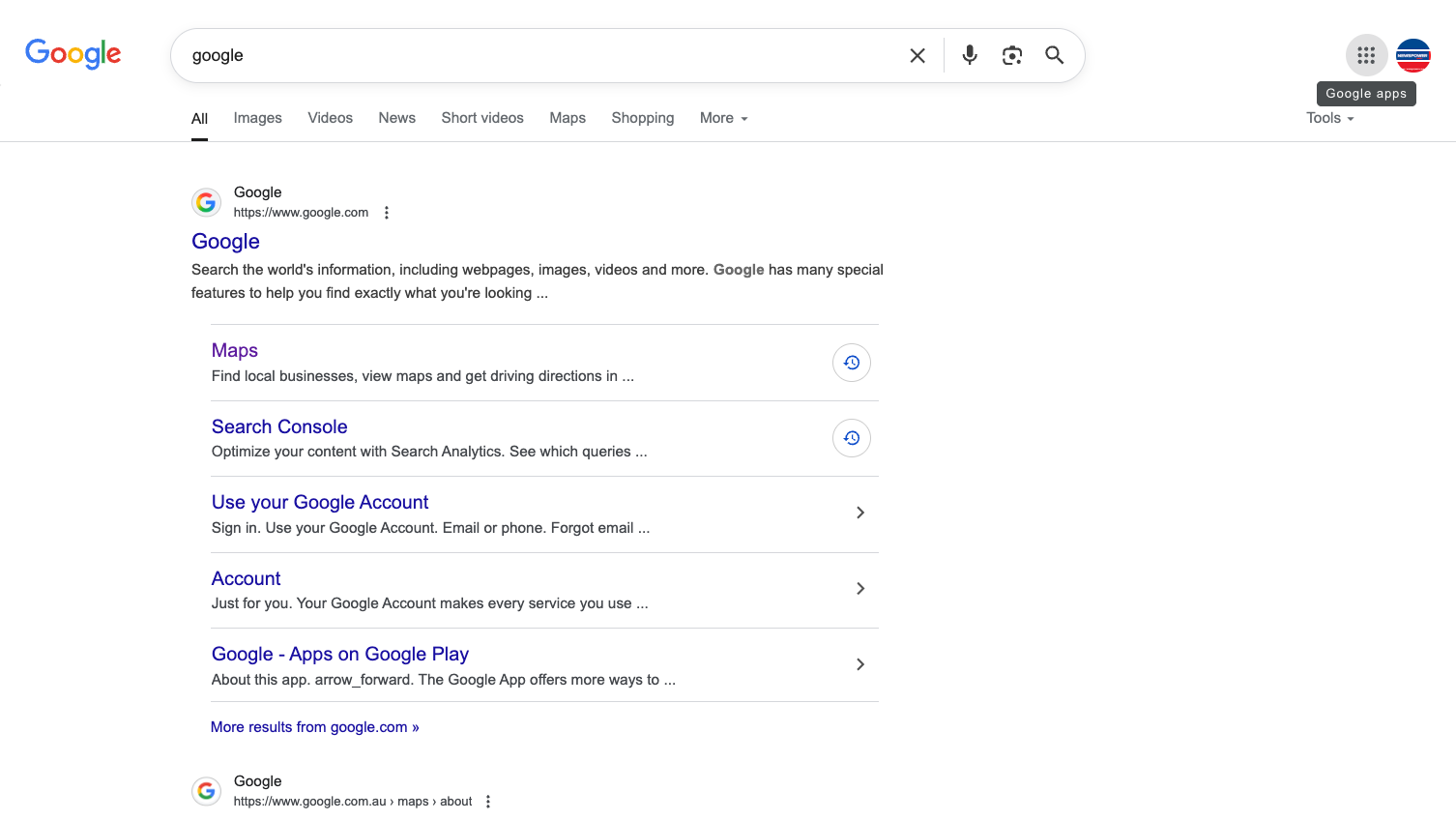This screenshot has height=821, width=1456.
Task: Switch to the Maps search tab
Action: point(568,118)
